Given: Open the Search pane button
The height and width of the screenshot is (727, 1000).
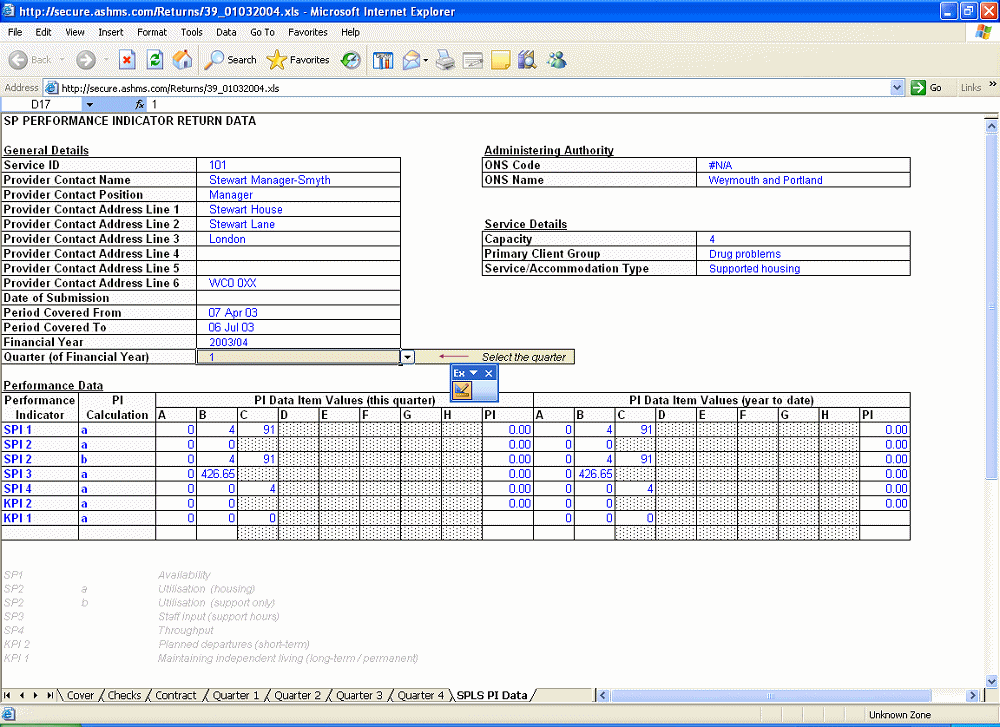Looking at the screenshot, I should click(x=231, y=60).
